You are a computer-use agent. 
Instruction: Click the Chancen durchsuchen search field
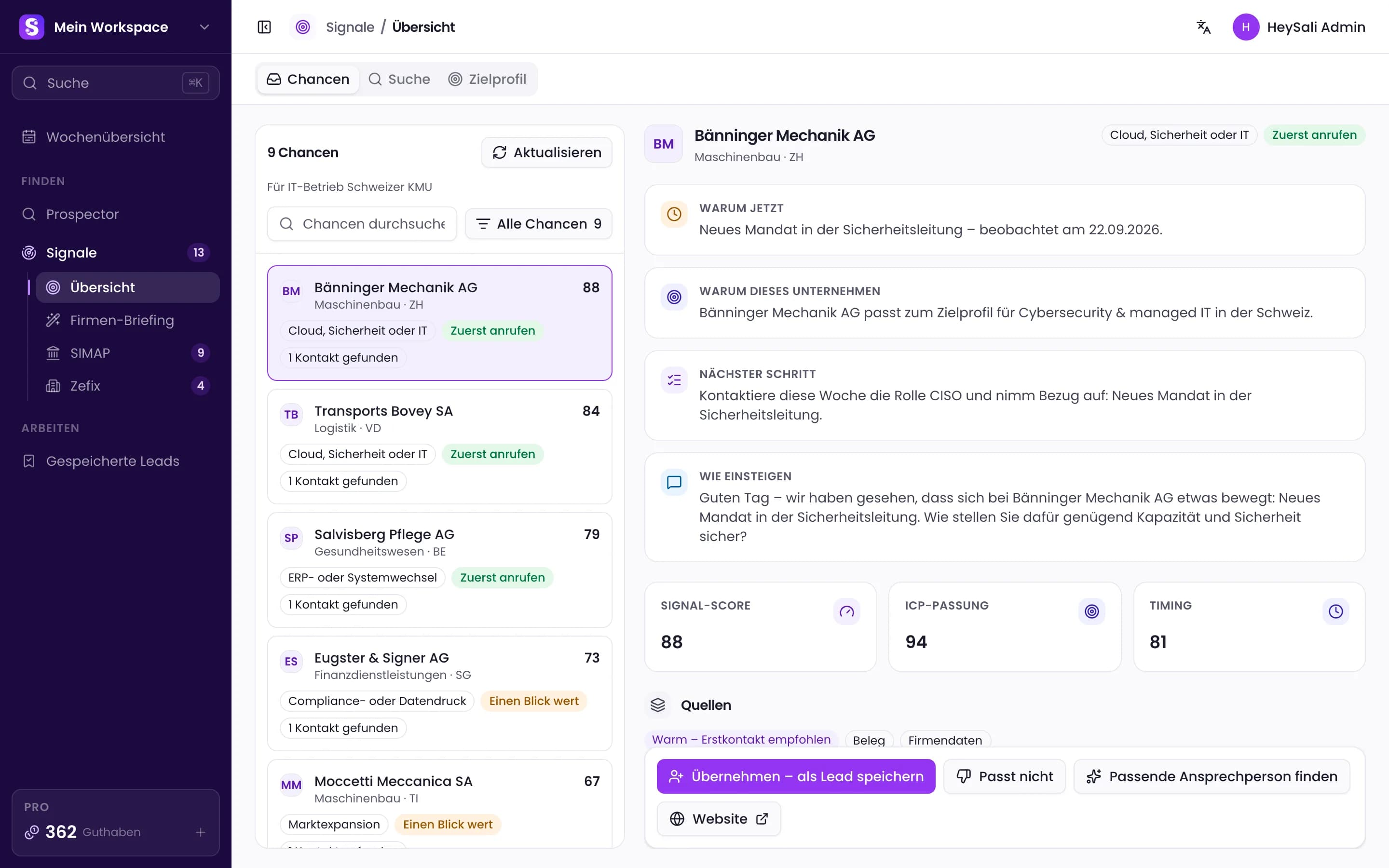[362, 224]
